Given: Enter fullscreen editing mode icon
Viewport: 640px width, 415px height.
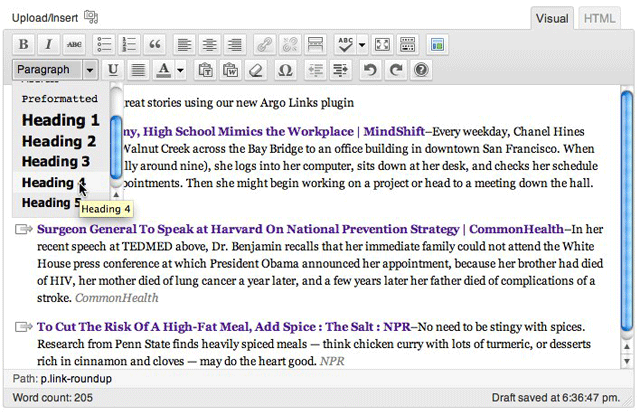Looking at the screenshot, I should [382, 44].
